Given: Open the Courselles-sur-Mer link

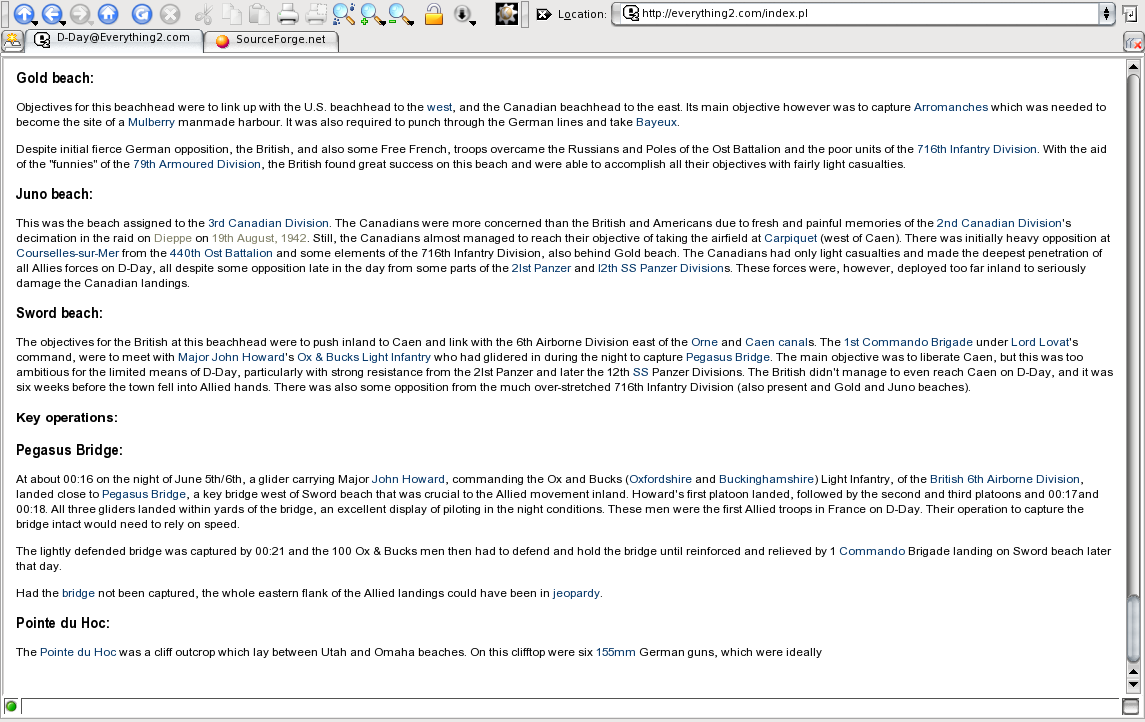Looking at the screenshot, I should pyautogui.click(x=67, y=253).
